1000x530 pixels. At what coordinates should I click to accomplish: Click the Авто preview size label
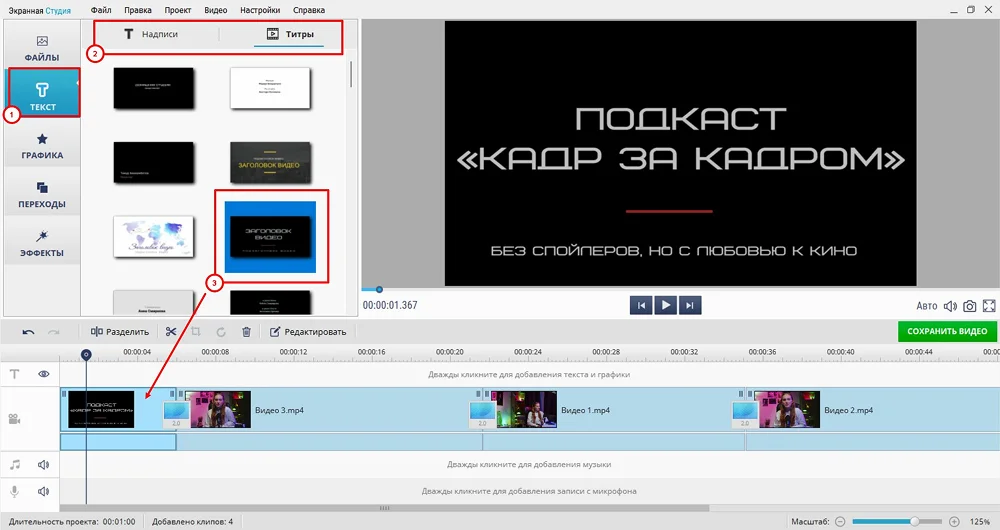coord(927,306)
